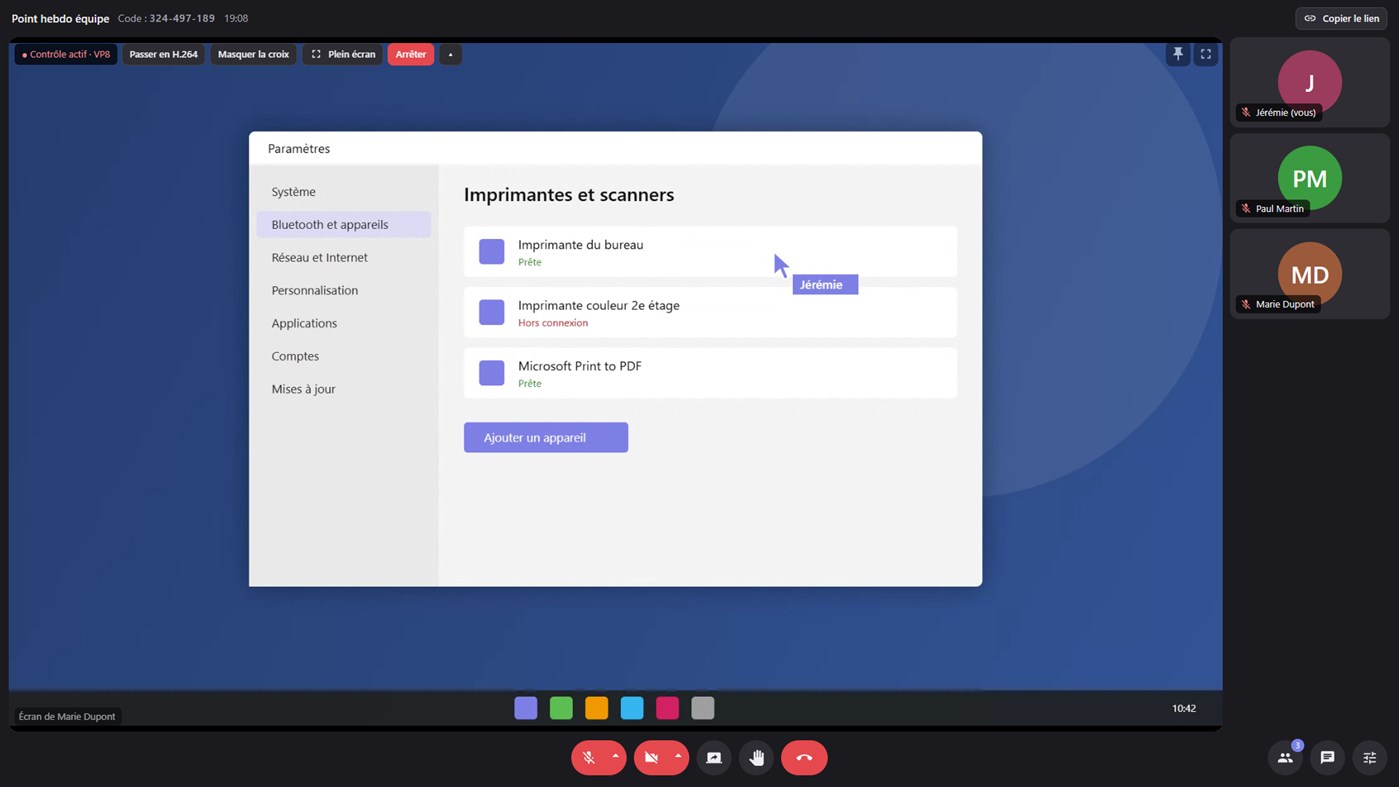Enable Plein écran mode
Screen dimensions: 1399x787
pyautogui.click(x=343, y=54)
